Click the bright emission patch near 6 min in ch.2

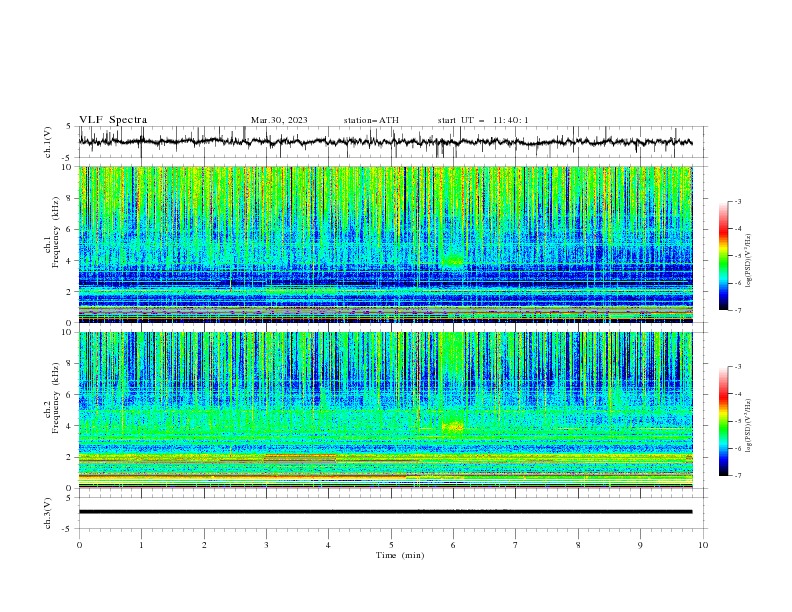pos(453,426)
